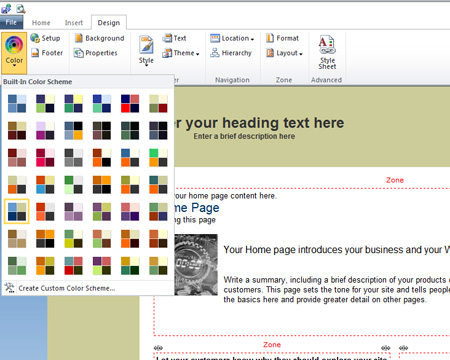The image size is (450, 360).
Task: Click the arrow under Style
Action: 146,66
